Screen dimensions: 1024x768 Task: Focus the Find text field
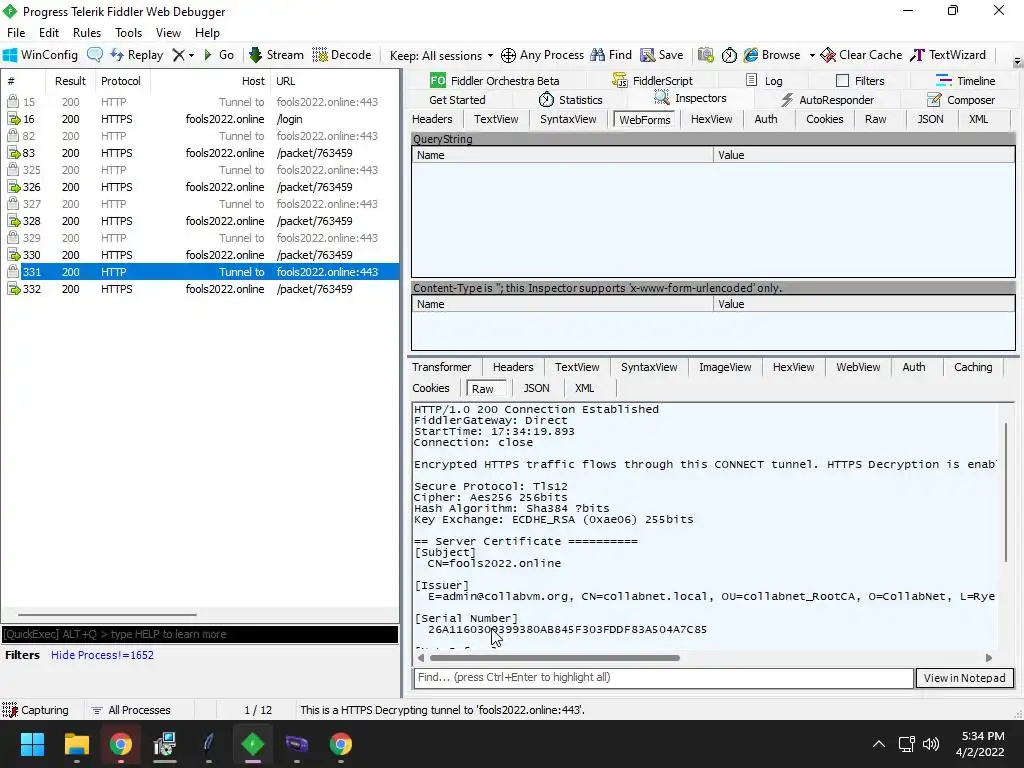(x=664, y=678)
